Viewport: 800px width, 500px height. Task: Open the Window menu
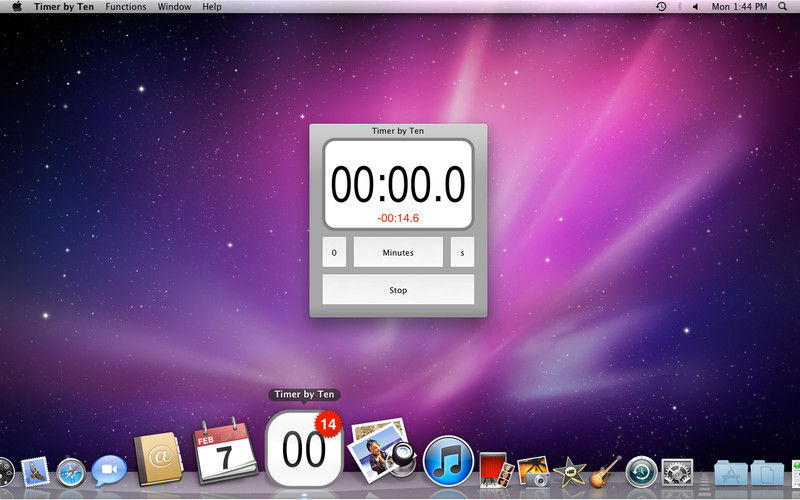[x=174, y=7]
